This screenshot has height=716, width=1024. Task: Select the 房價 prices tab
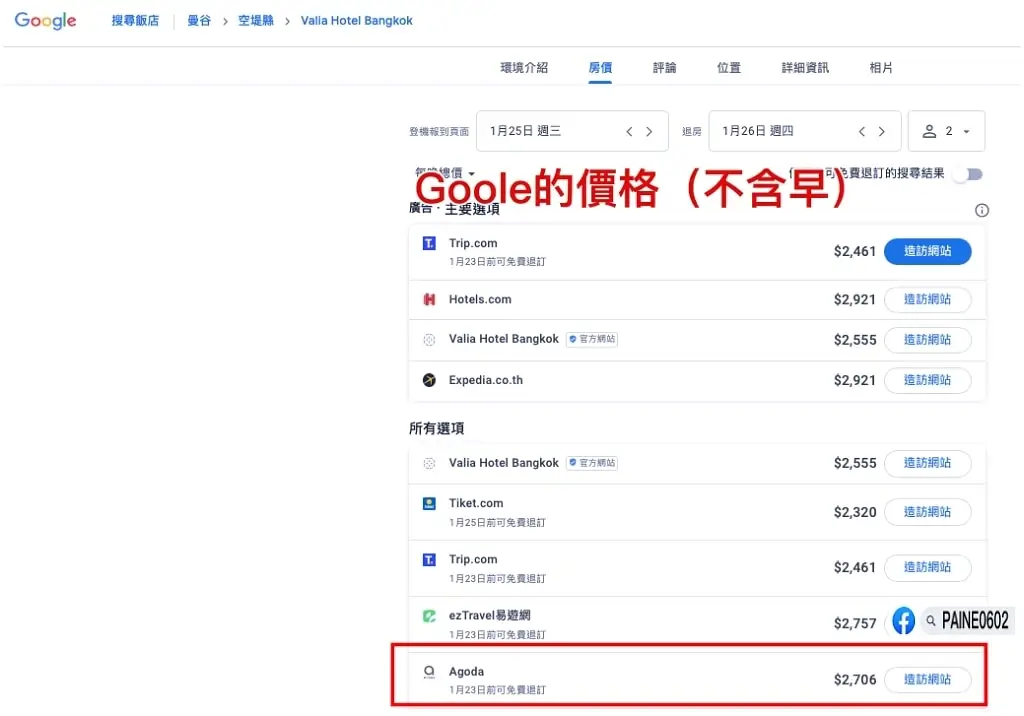[x=600, y=68]
